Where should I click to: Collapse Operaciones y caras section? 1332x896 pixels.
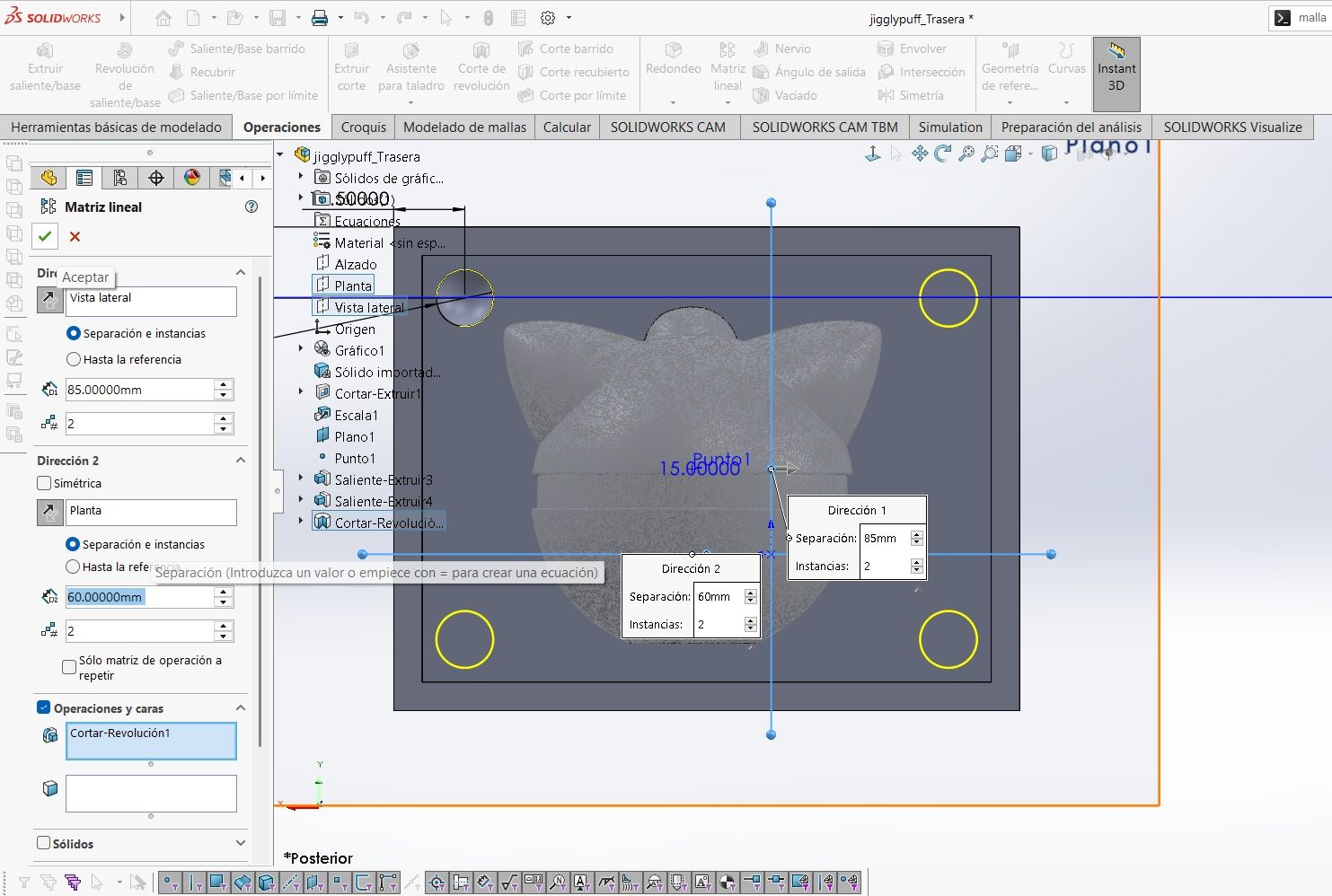point(240,708)
